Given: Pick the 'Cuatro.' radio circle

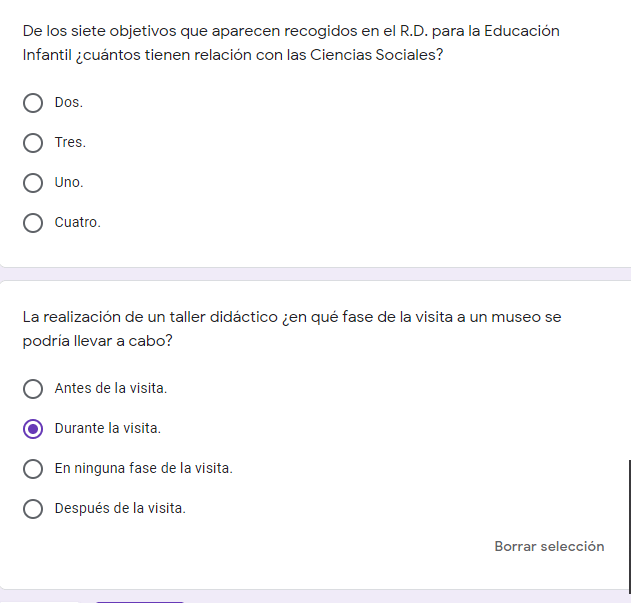Looking at the screenshot, I should coord(33,223).
